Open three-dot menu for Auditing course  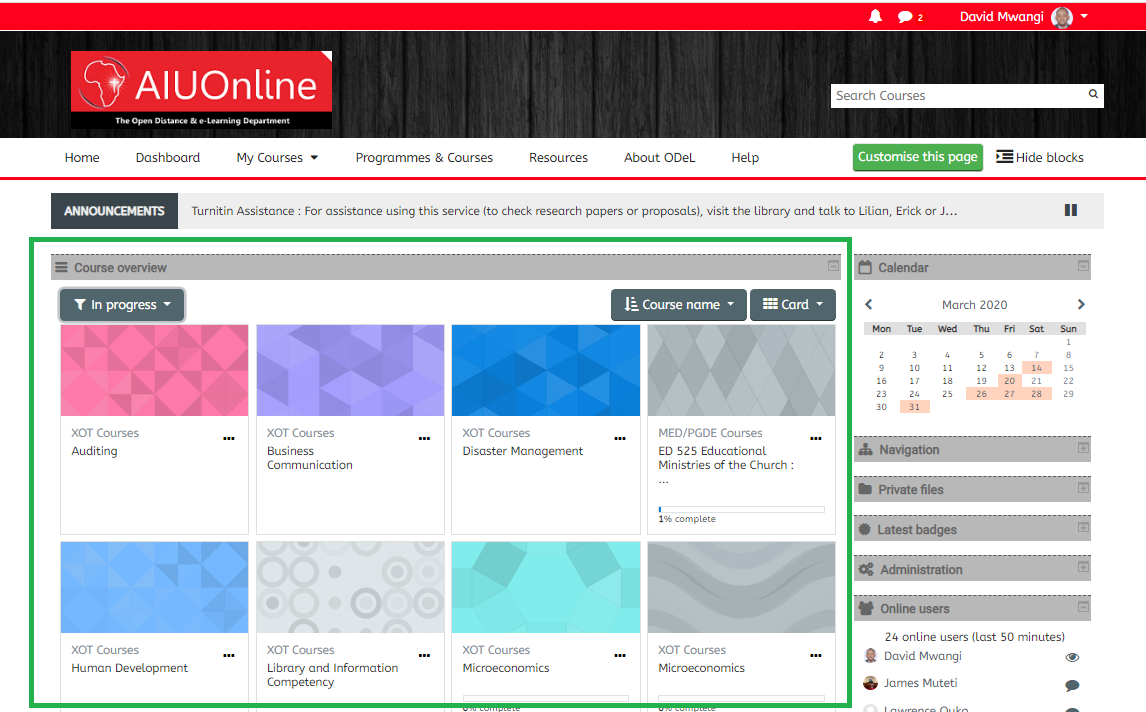click(229, 438)
